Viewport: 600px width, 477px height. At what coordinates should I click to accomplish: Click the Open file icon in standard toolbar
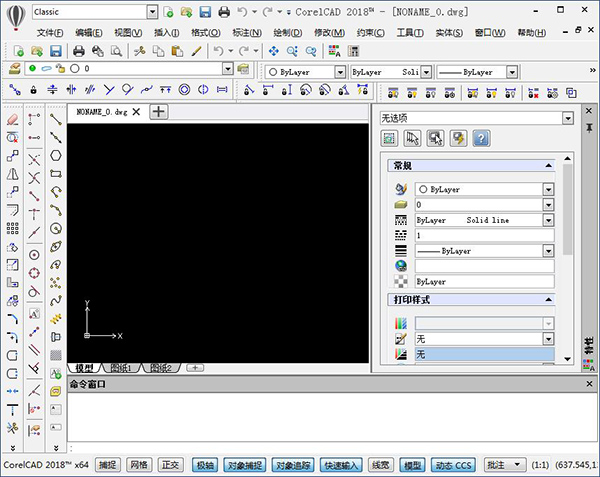(x=37, y=51)
